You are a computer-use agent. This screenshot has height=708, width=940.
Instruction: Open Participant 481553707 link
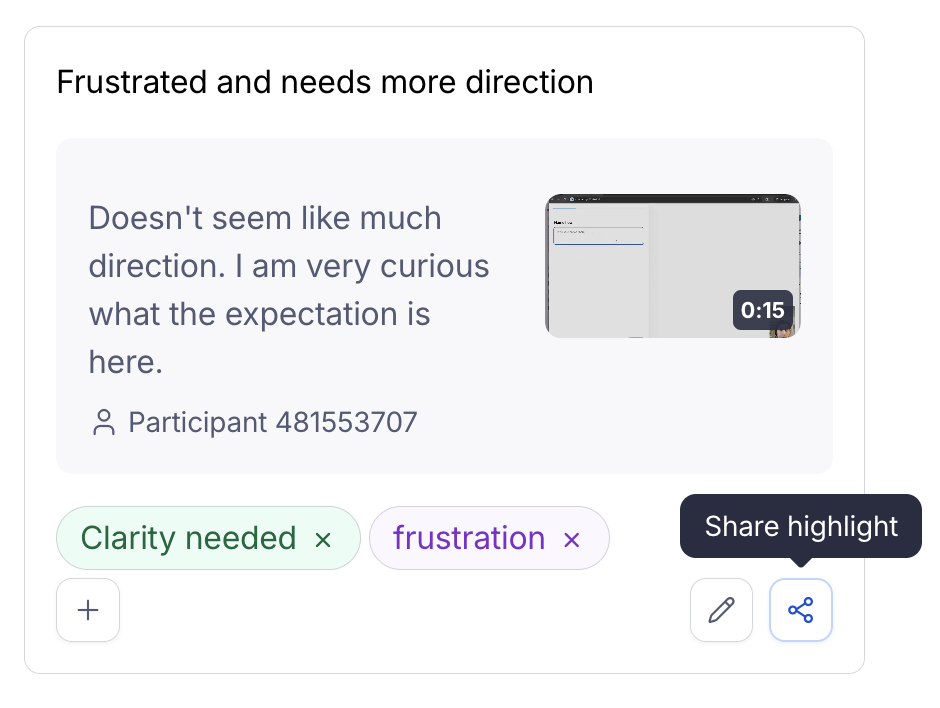[x=272, y=423]
